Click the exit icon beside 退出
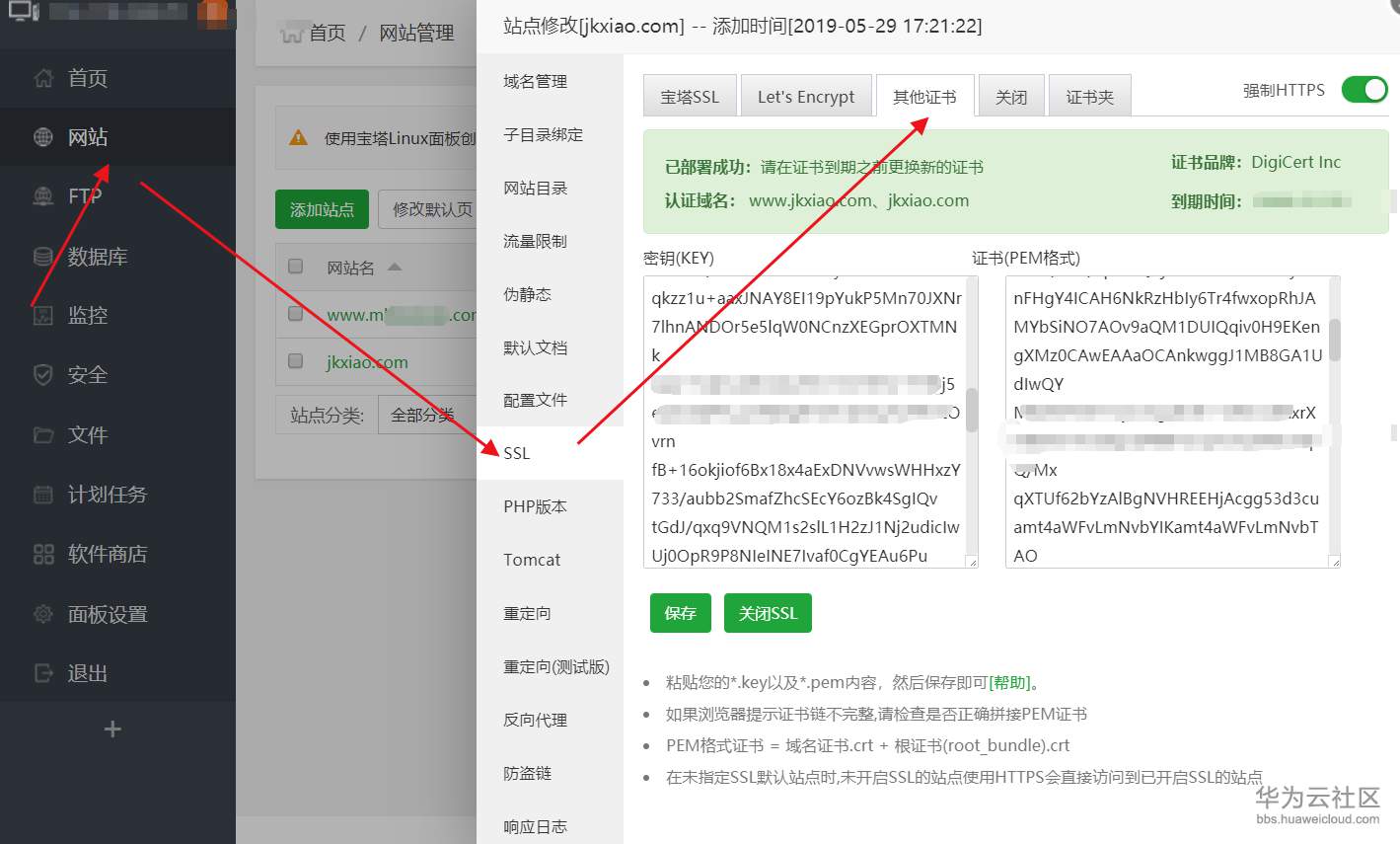This screenshot has height=844, width=1400. coord(43,673)
